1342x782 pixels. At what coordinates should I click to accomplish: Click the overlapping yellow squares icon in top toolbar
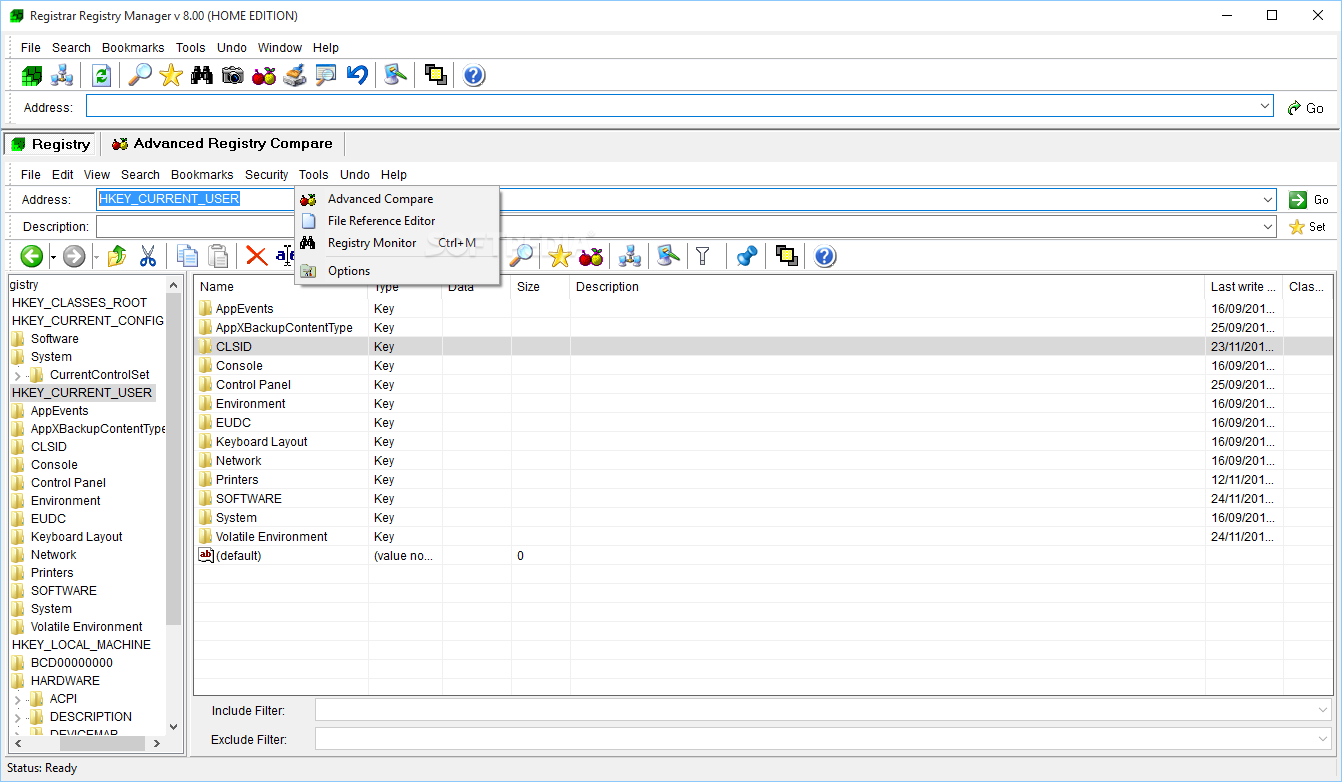[x=435, y=75]
